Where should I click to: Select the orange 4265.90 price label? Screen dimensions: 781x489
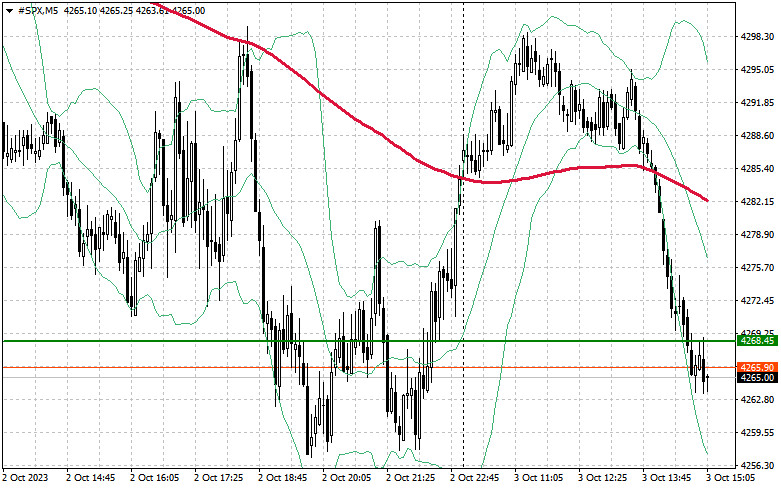[757, 367]
